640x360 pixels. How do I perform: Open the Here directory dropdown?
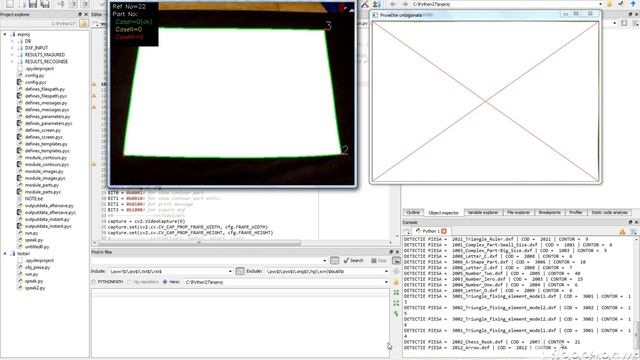(386, 282)
